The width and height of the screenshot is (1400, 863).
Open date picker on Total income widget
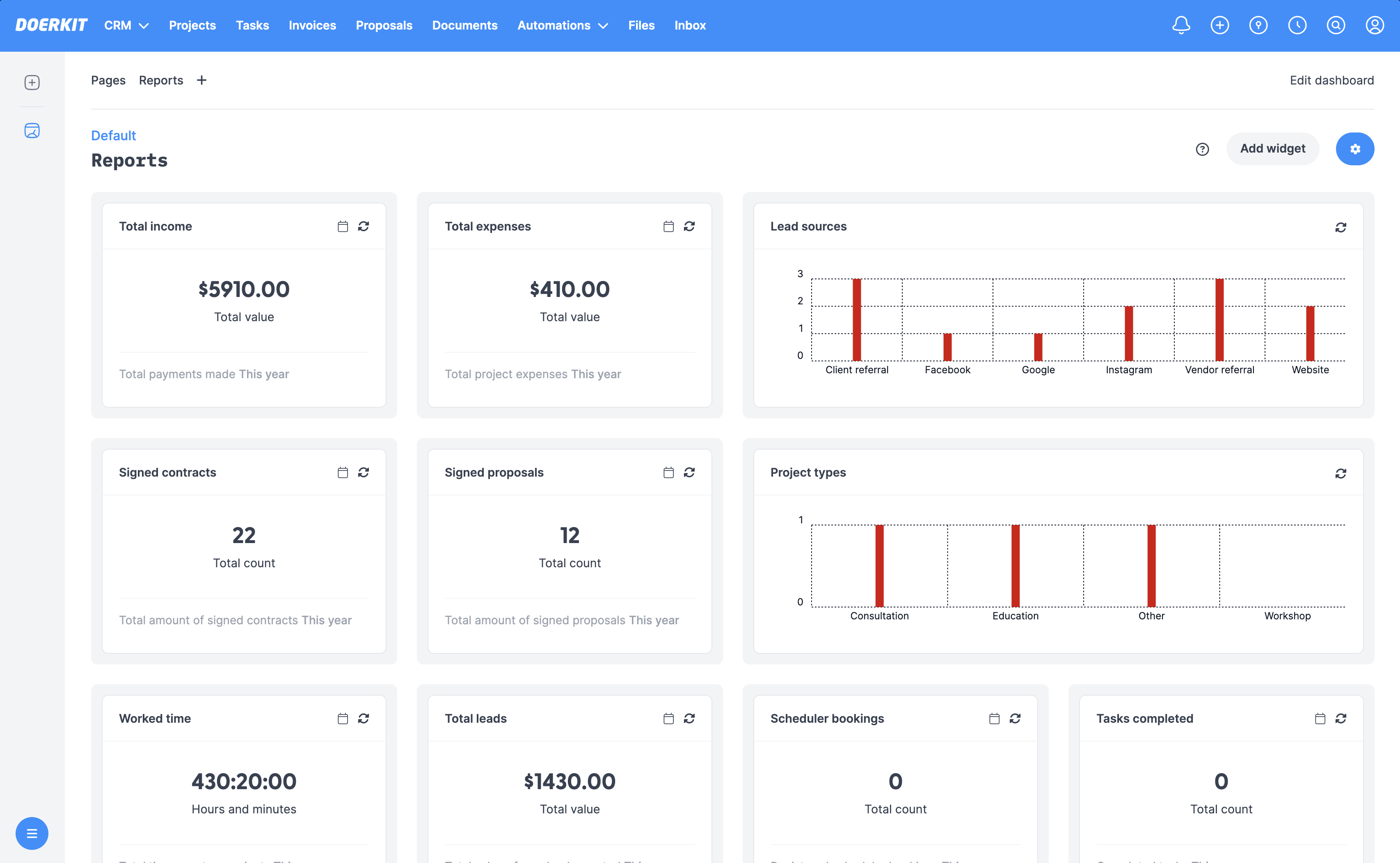343,226
